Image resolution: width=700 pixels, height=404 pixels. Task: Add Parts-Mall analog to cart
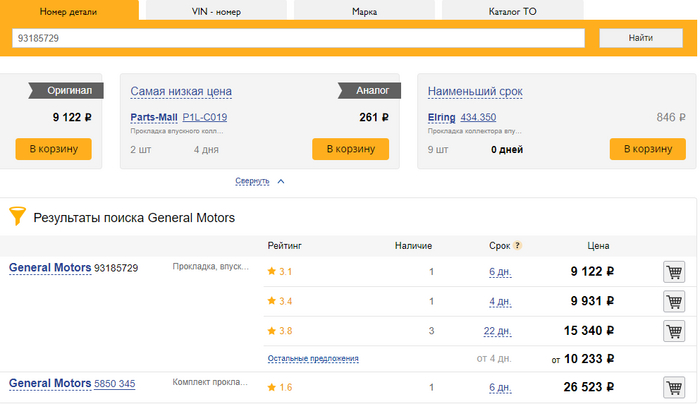tap(350, 149)
